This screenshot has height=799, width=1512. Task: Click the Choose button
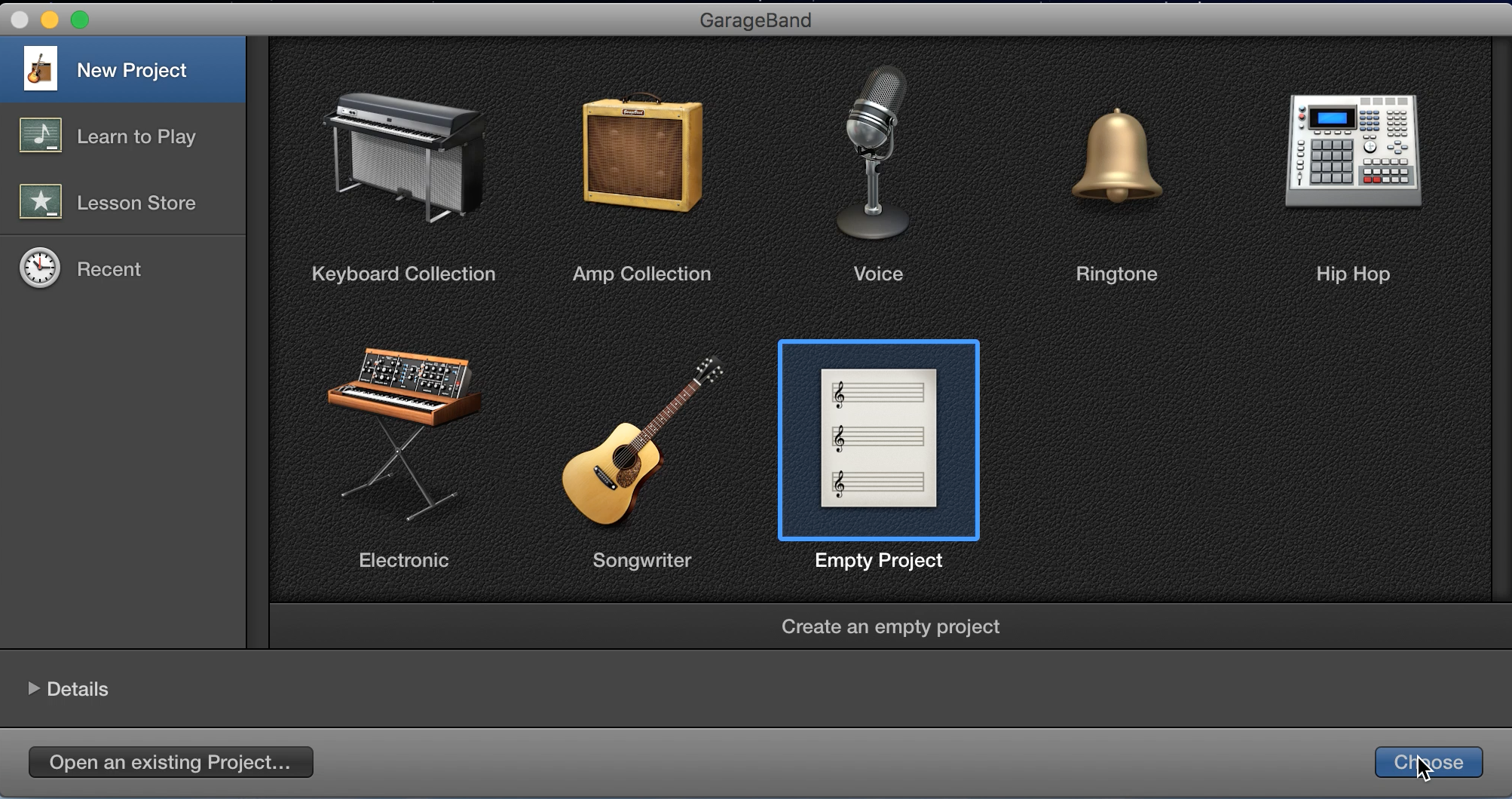pos(1428,761)
